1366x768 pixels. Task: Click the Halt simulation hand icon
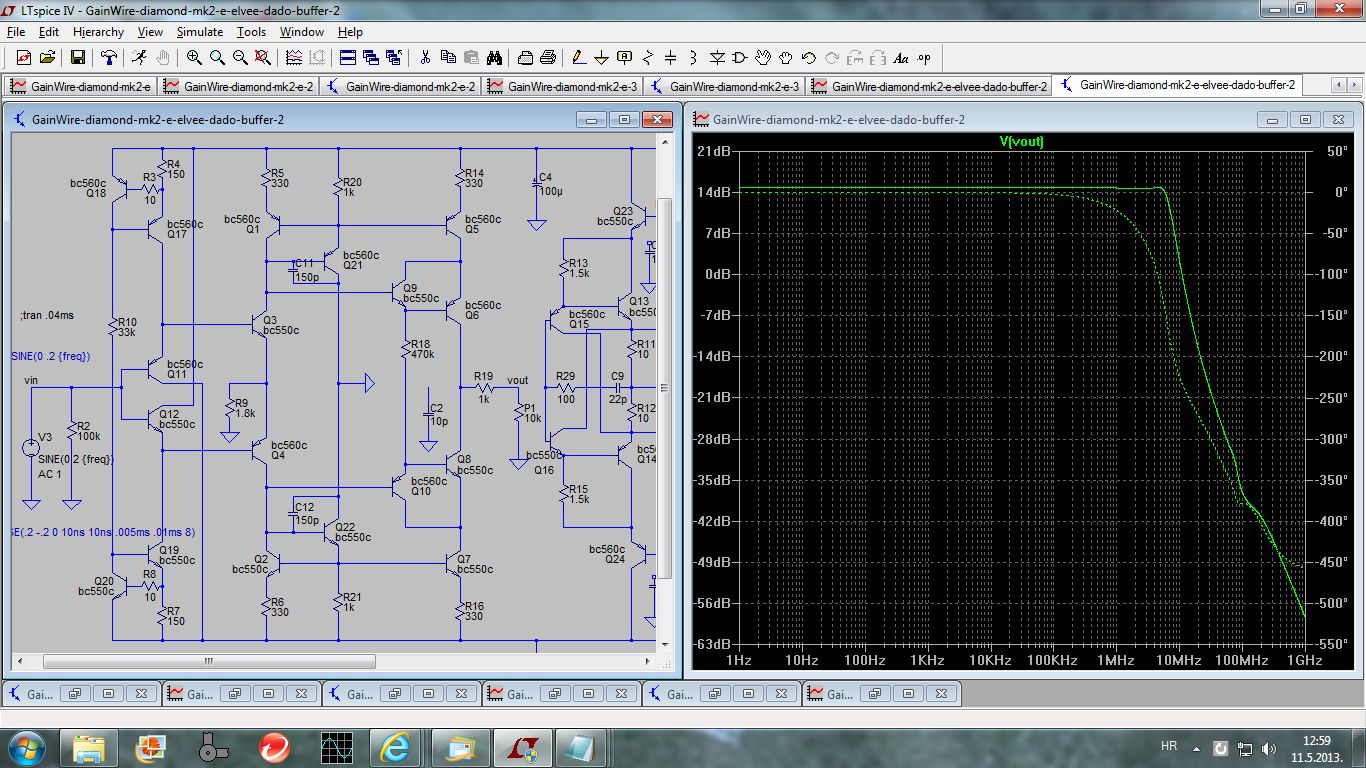163,57
